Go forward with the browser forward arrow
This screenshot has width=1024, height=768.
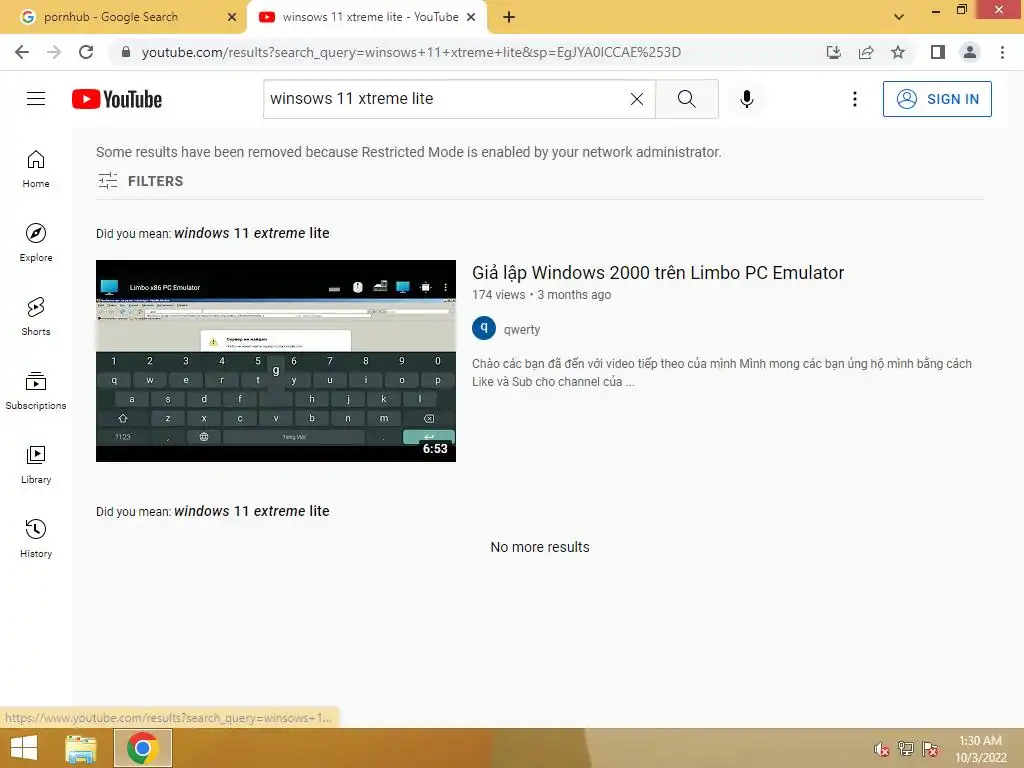[54, 52]
